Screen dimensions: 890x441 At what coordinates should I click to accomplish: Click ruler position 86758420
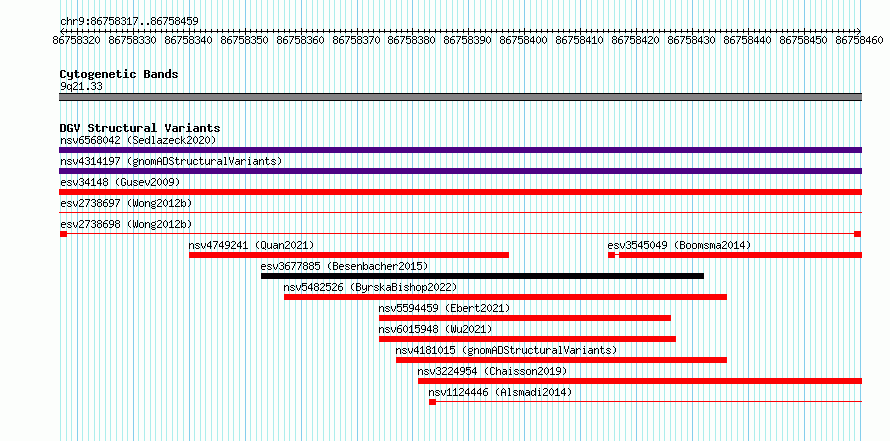click(636, 40)
